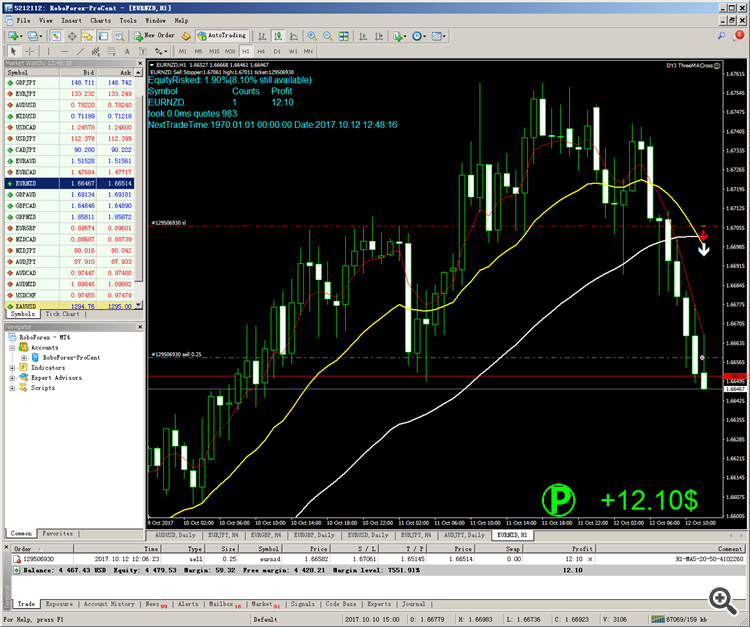The width and height of the screenshot is (750, 627).
Task: Toggle the Navigator window star icon
Action: coord(87,36)
